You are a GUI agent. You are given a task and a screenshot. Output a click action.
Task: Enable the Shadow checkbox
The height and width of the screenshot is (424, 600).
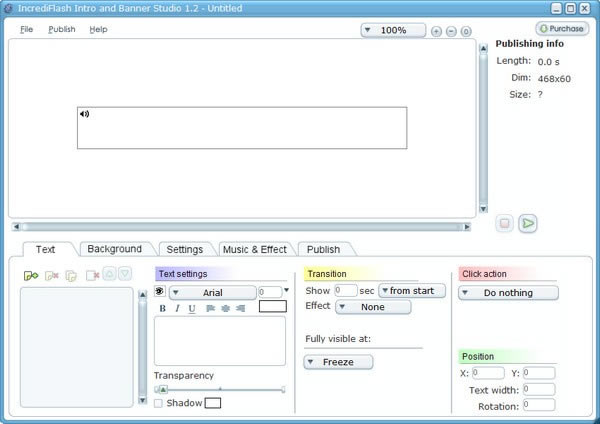tap(159, 403)
